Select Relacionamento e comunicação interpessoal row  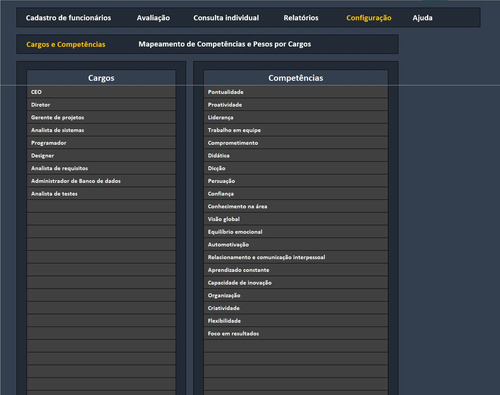[296, 257]
